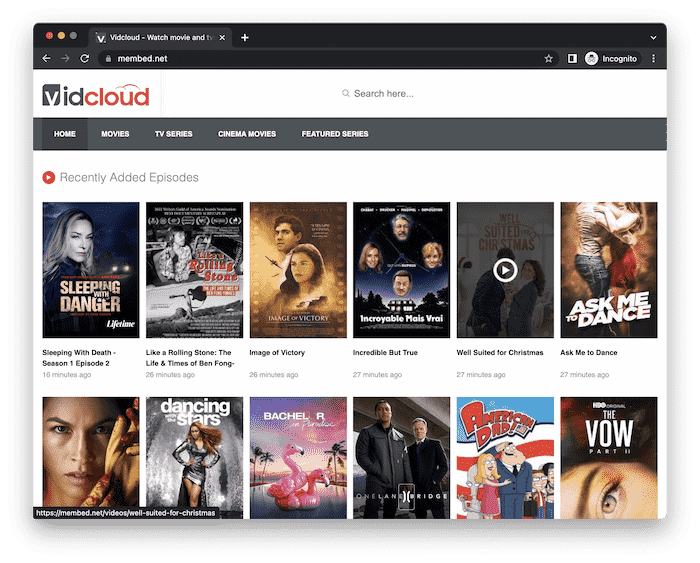The image size is (700, 563).
Task: Click the browser forward arrow
Action: pos(66,58)
